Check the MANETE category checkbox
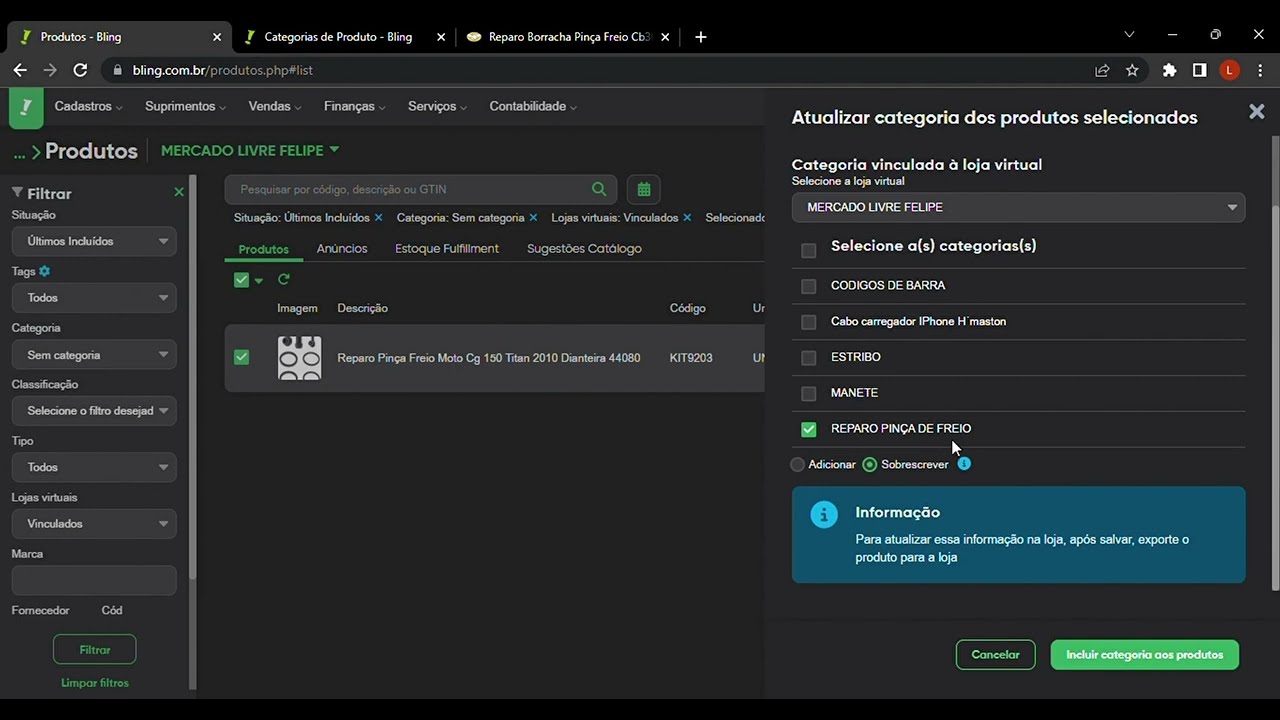The width and height of the screenshot is (1280, 720). (809, 393)
